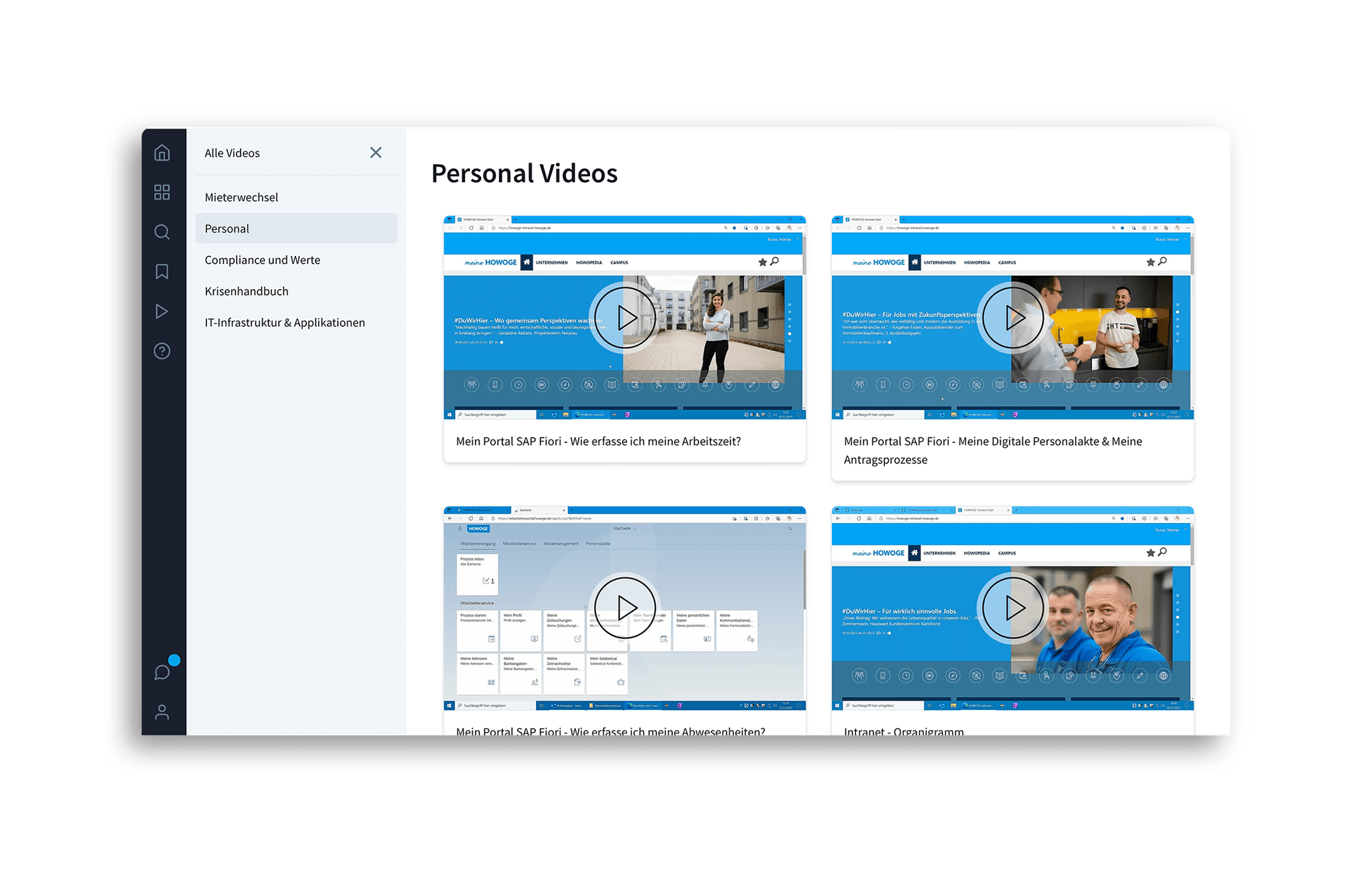Viewport: 1372px width, 878px height.
Task: Select the Mieterwechsel video category
Action: (x=241, y=196)
